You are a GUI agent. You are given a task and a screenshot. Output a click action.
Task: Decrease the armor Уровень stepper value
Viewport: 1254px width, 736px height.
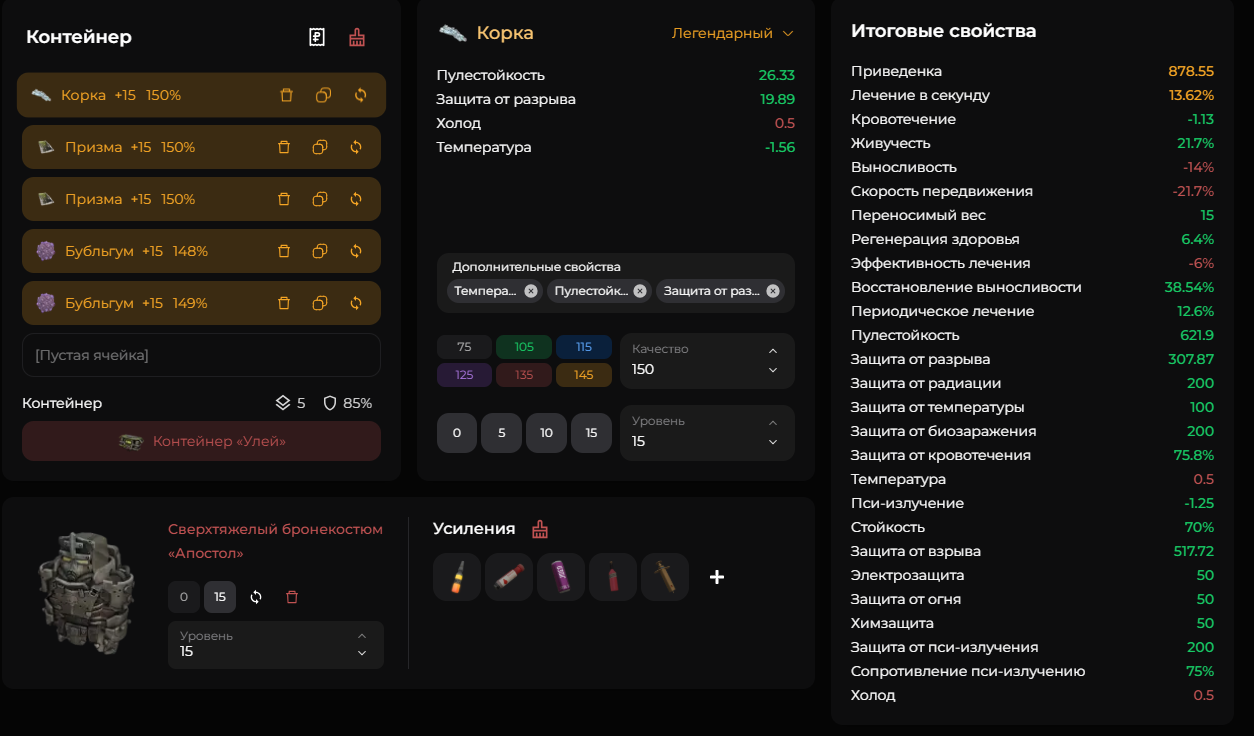[362, 654]
